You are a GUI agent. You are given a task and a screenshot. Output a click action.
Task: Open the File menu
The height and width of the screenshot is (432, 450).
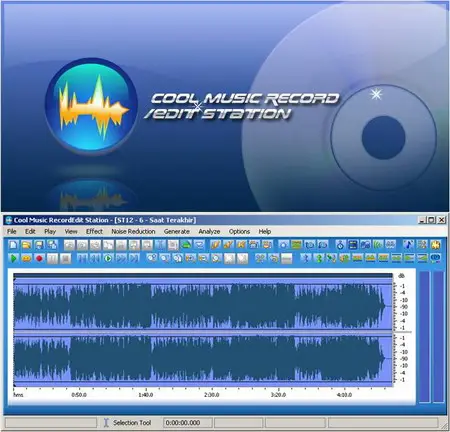click(12, 231)
